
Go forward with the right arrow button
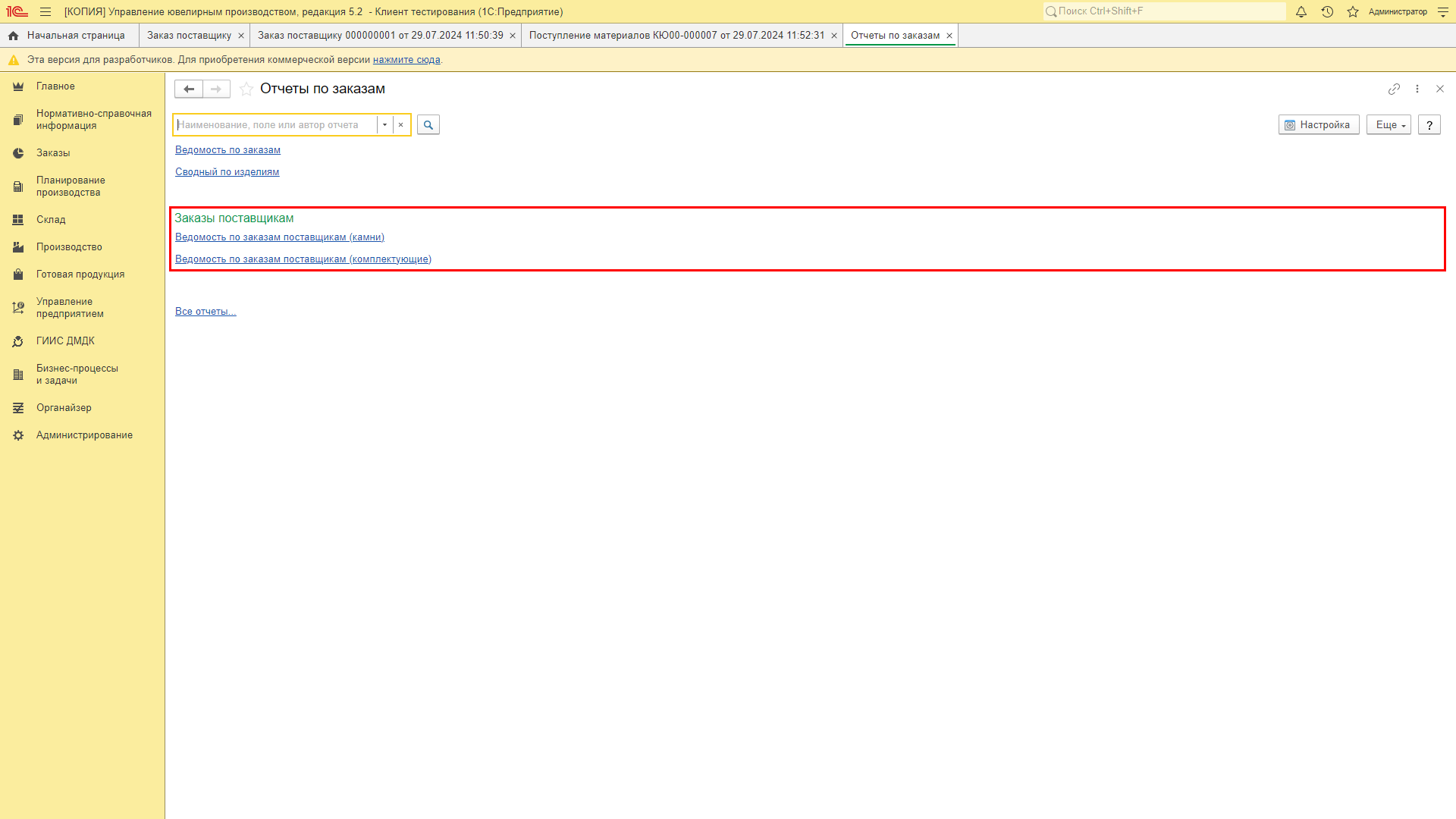[x=216, y=89]
